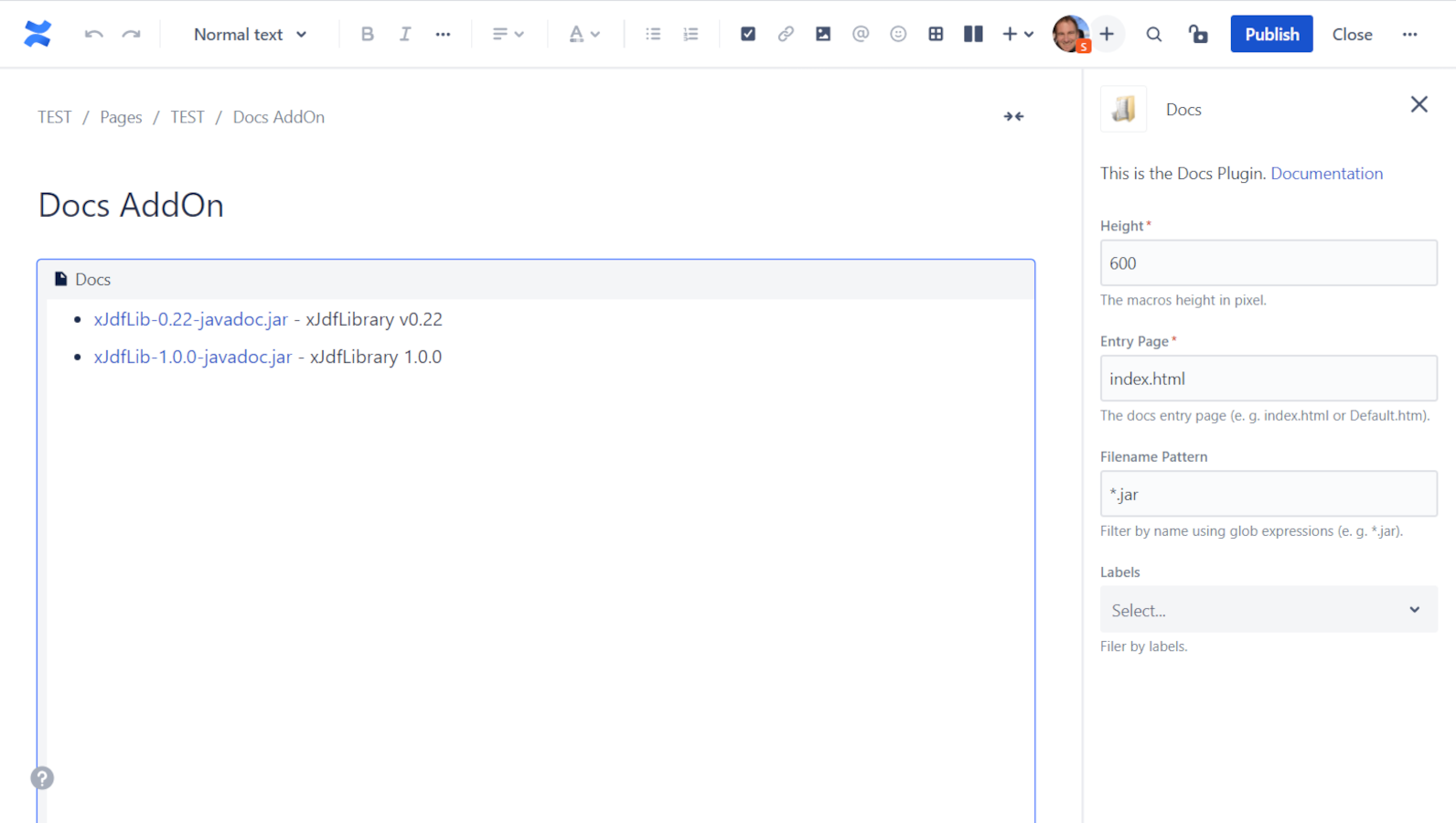Expand the text alignment dropdown
The width and height of the screenshot is (1456, 823).
508,34
